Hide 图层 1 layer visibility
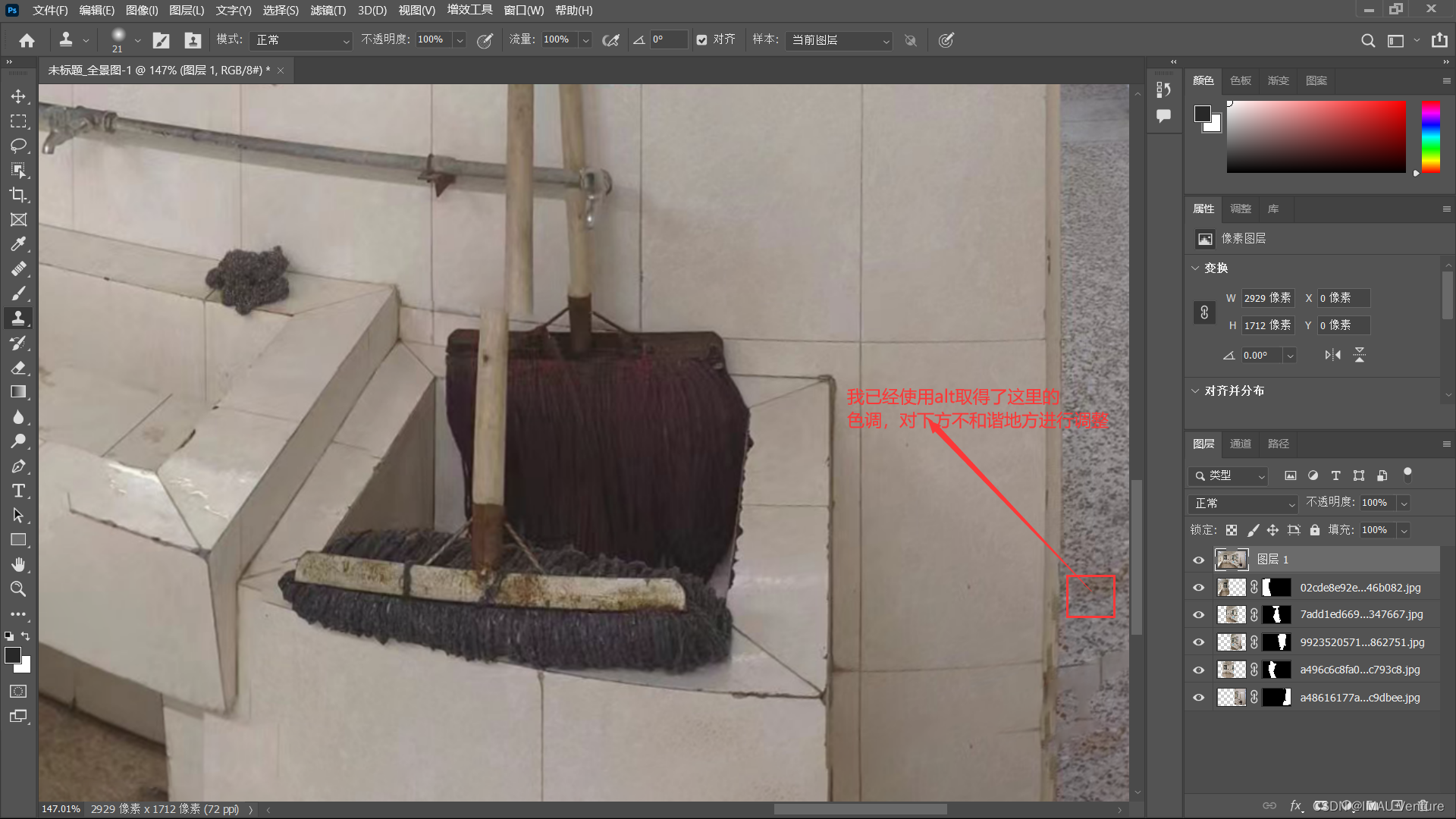This screenshot has width=1456, height=819. point(1199,560)
